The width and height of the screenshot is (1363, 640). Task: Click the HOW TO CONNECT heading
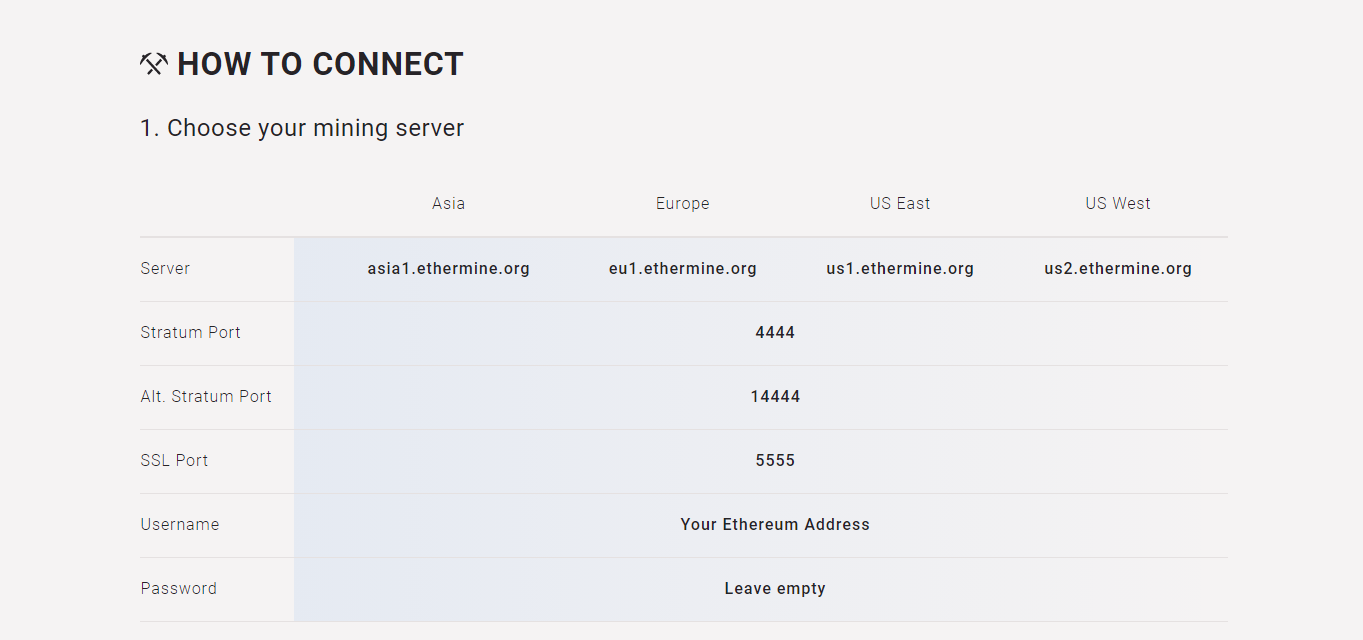(320, 64)
